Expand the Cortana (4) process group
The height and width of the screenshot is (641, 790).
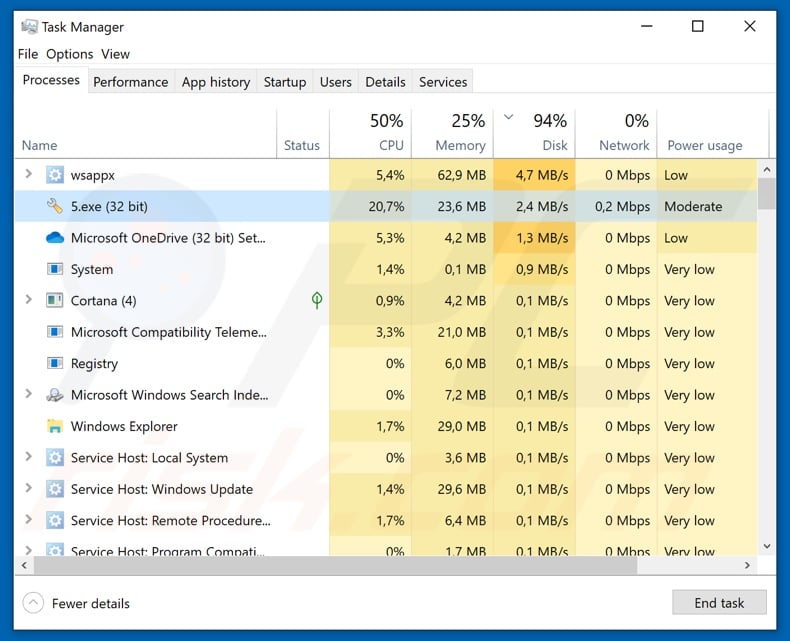click(x=28, y=299)
